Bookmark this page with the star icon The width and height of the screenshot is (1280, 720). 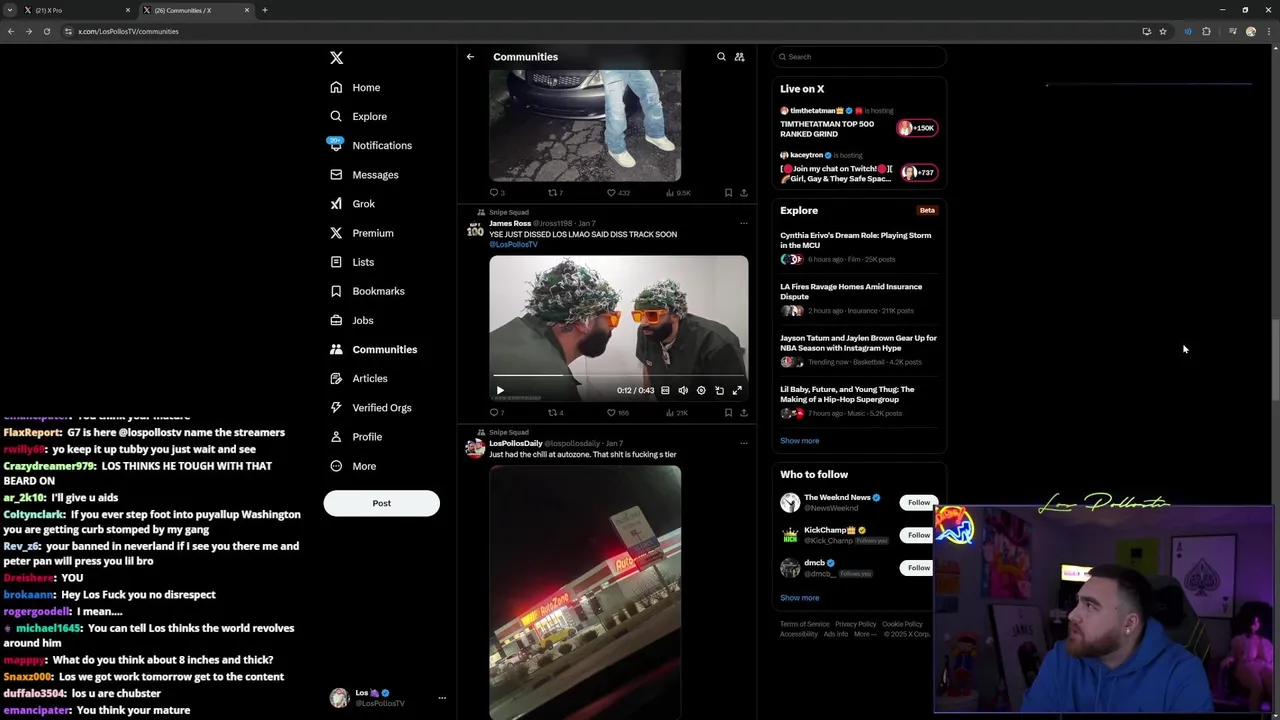[1163, 32]
